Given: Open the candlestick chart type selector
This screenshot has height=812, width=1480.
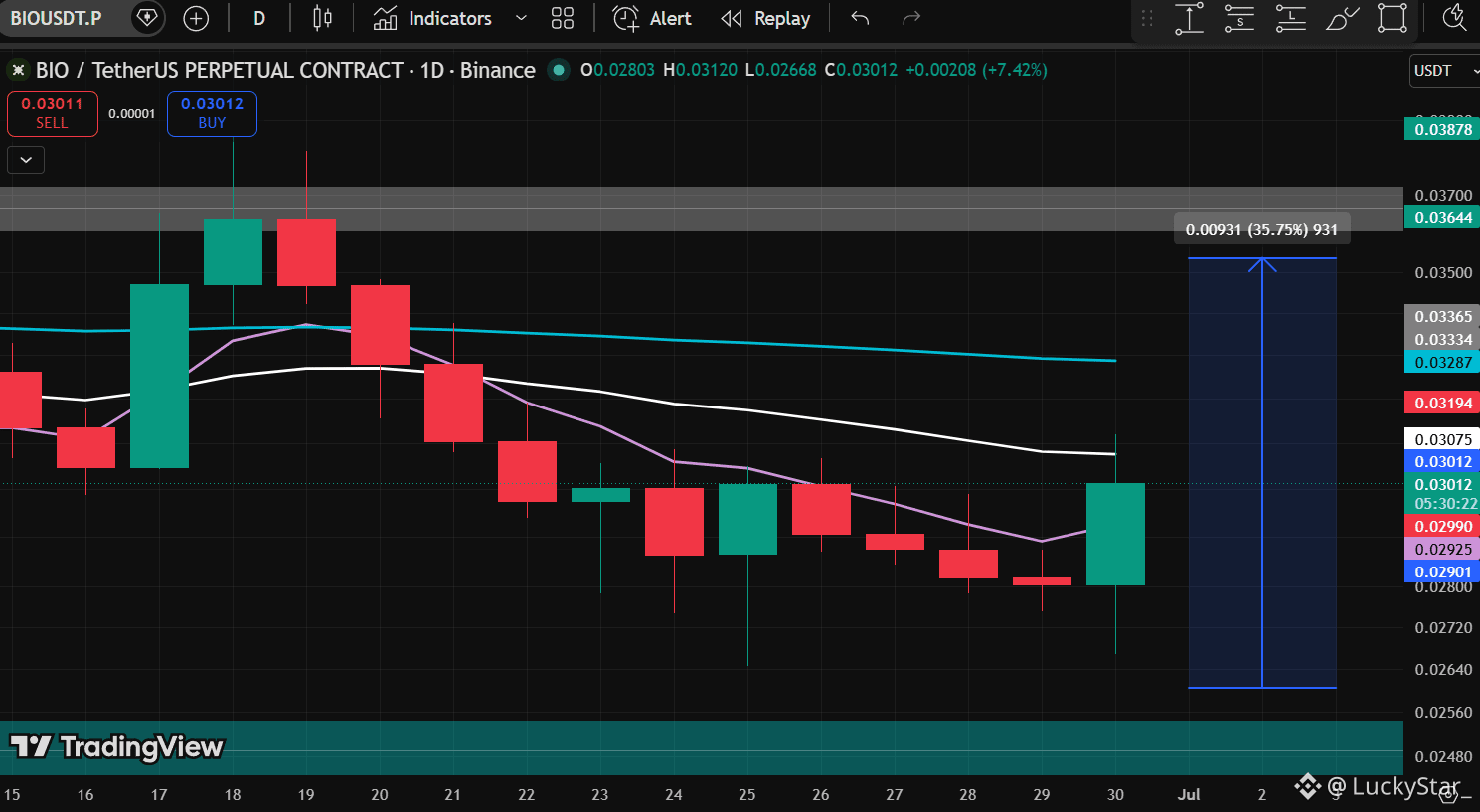Looking at the screenshot, I should click(322, 18).
